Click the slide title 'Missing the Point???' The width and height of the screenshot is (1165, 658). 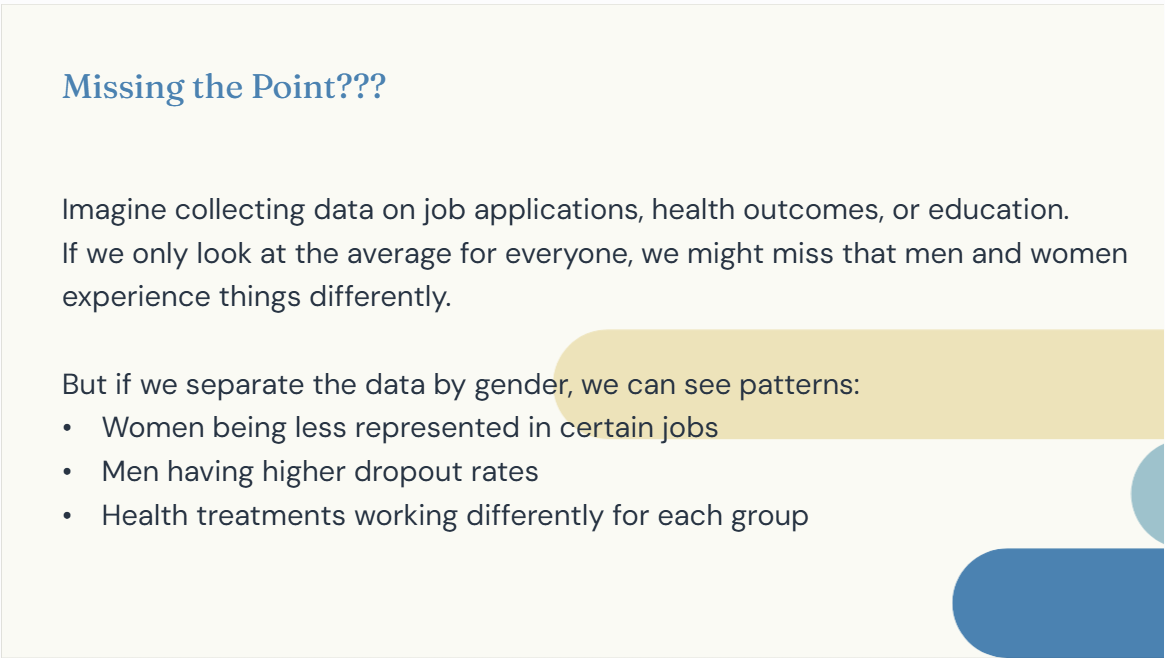click(224, 87)
